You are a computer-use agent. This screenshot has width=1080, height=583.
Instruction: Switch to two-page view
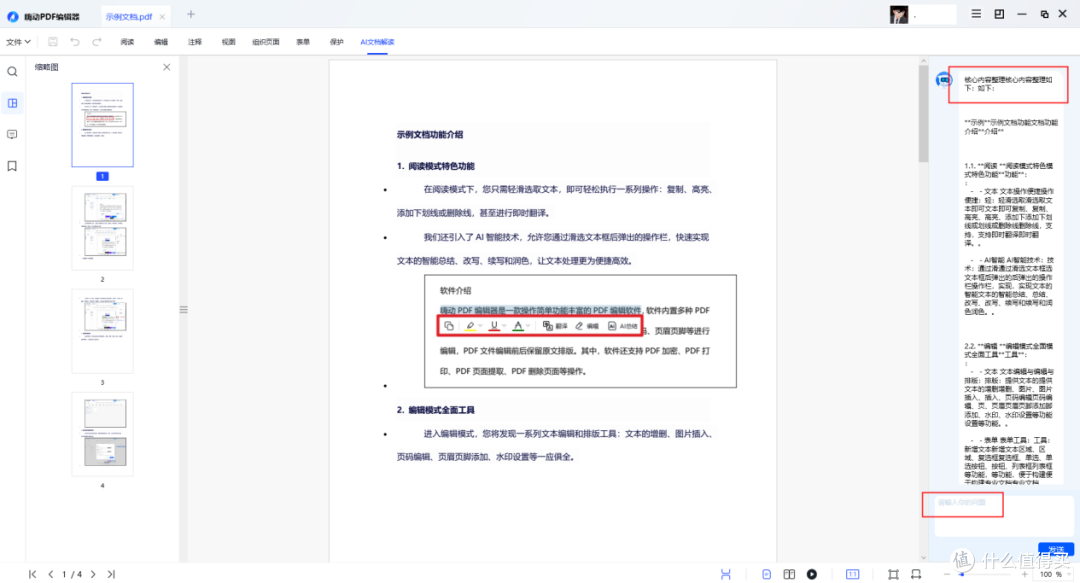point(789,574)
